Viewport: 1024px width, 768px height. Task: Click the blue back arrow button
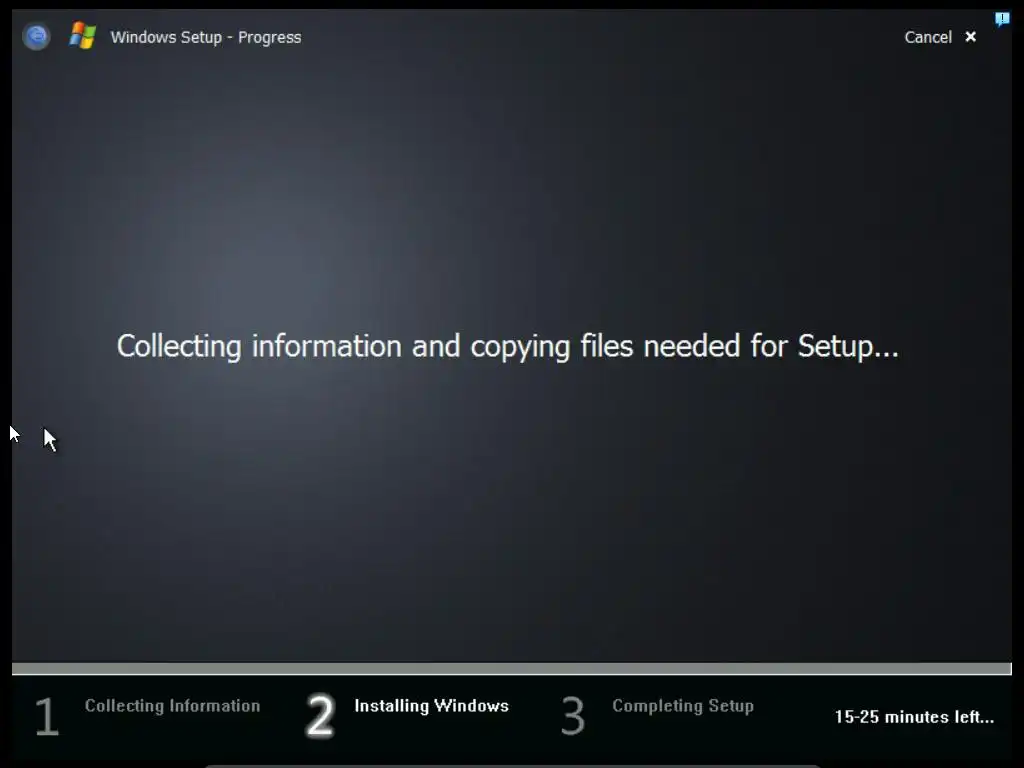36,37
